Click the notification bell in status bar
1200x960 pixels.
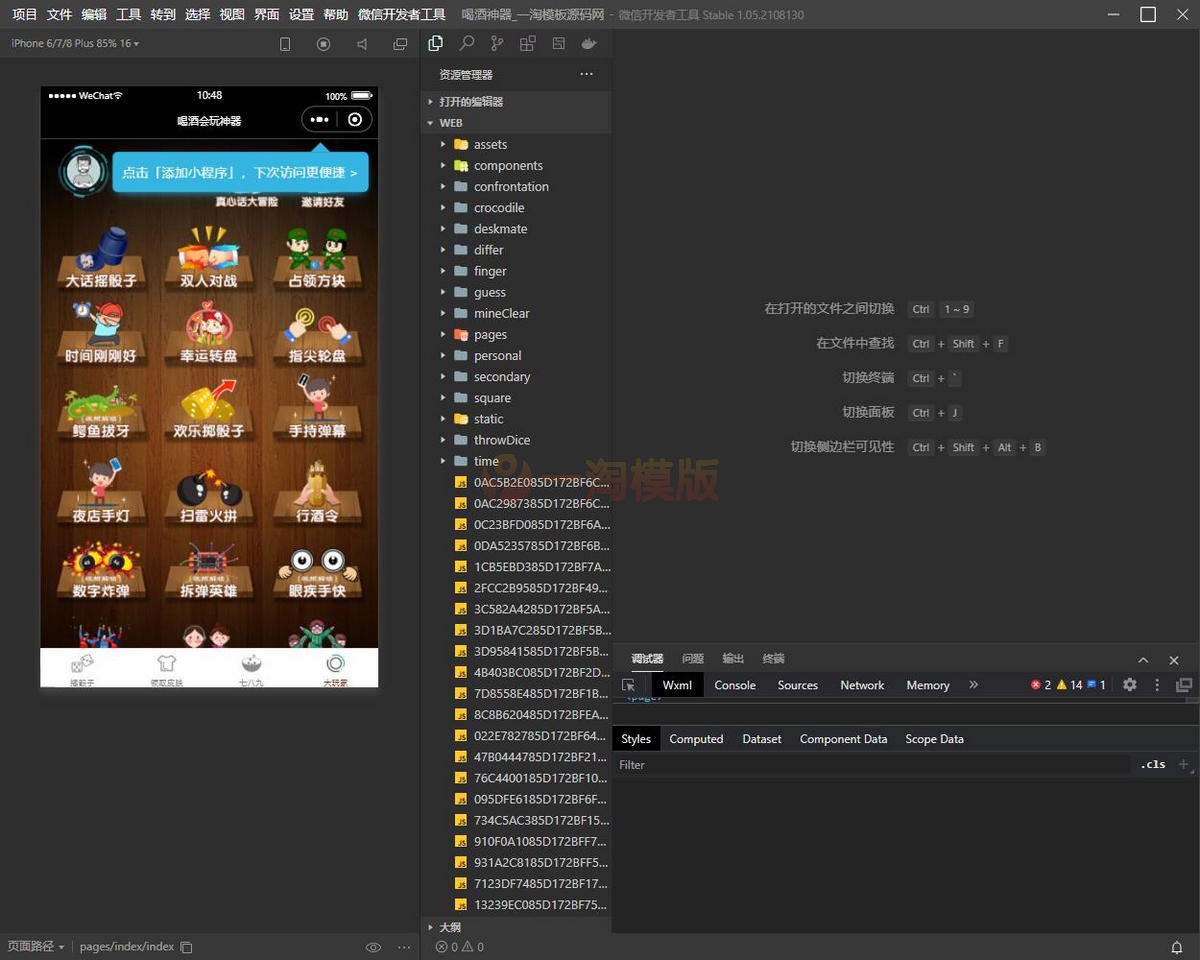tap(1177, 947)
